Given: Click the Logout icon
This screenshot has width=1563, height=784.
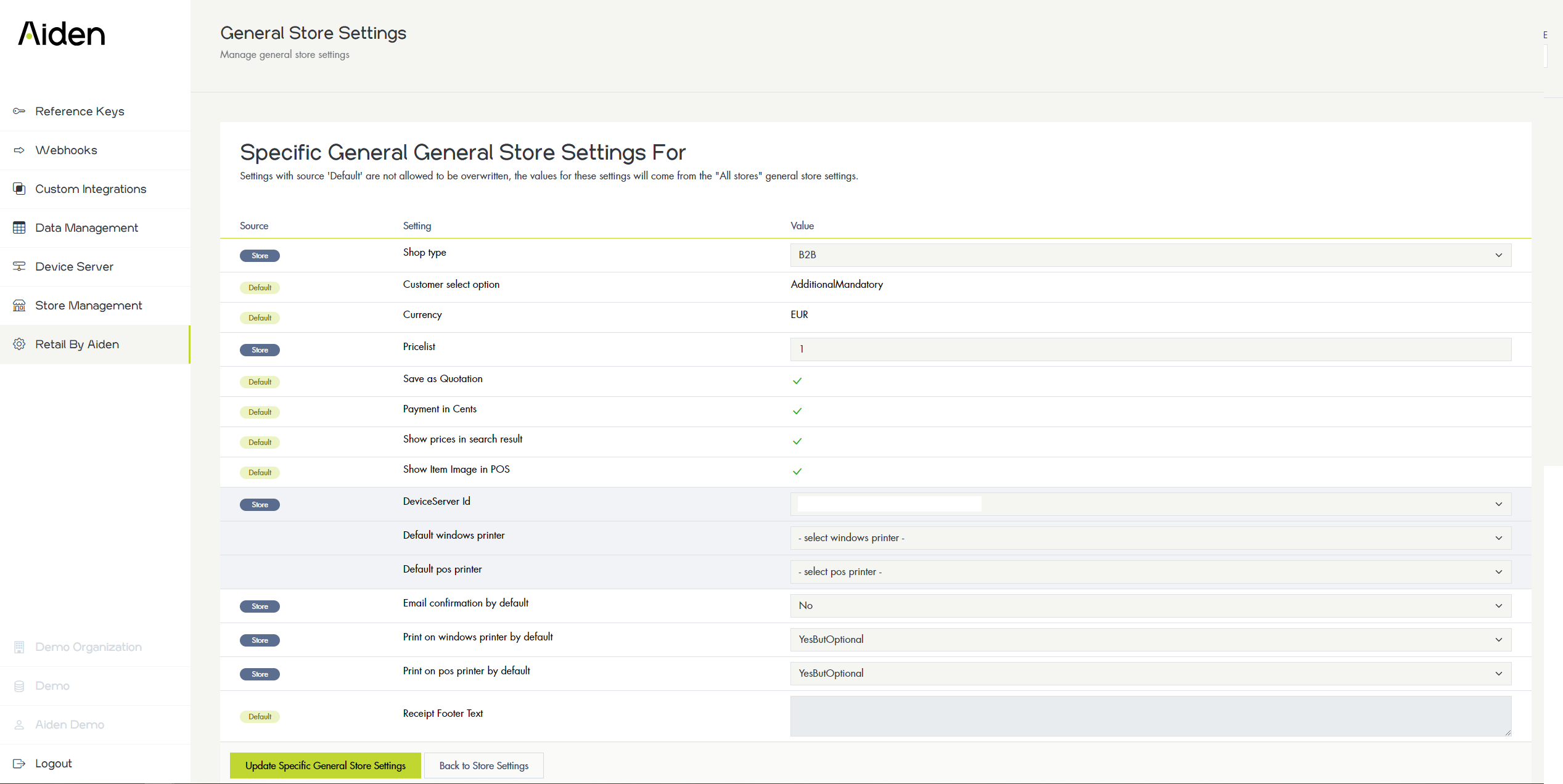Looking at the screenshot, I should tap(19, 764).
